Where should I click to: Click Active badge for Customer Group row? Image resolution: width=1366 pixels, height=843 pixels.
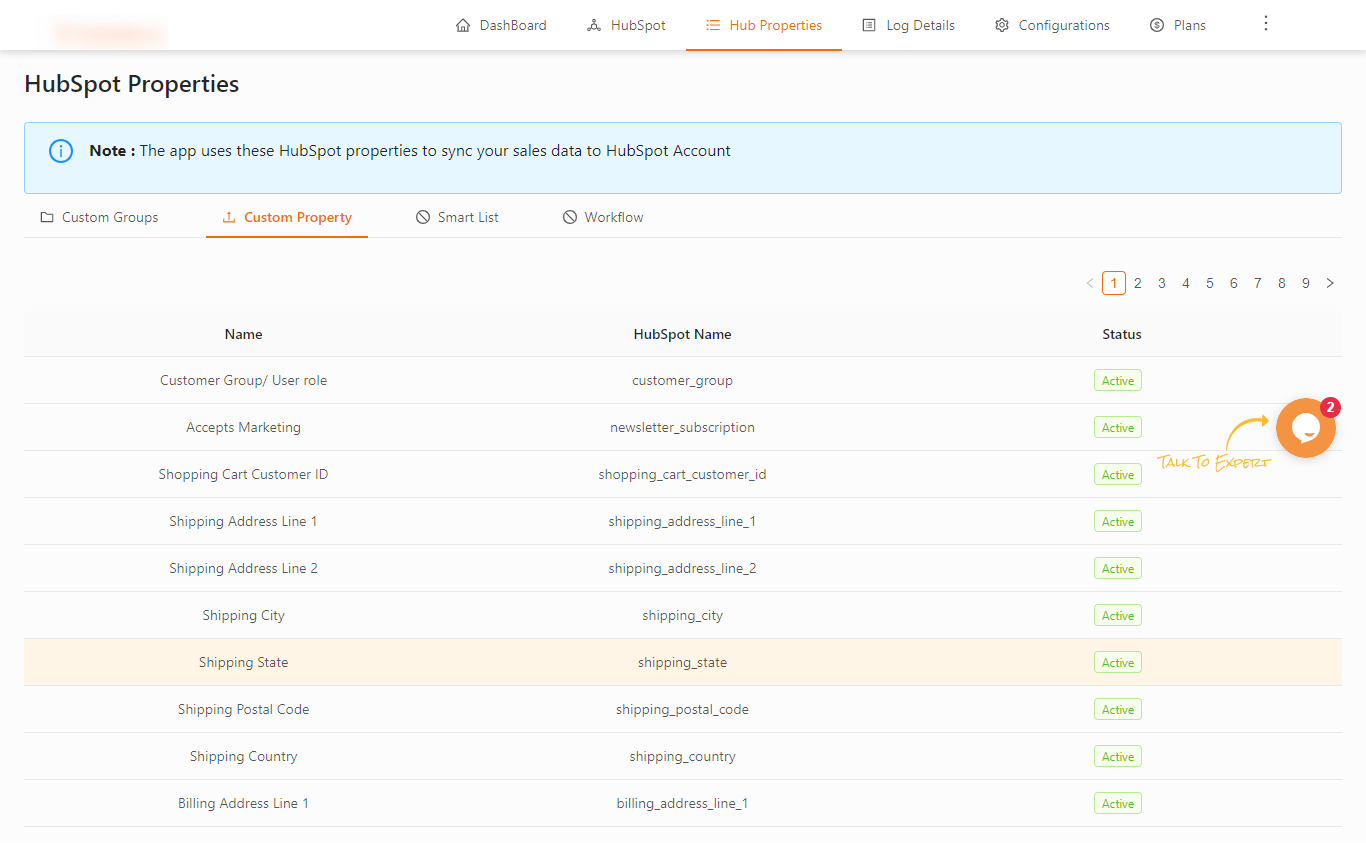tap(1118, 380)
